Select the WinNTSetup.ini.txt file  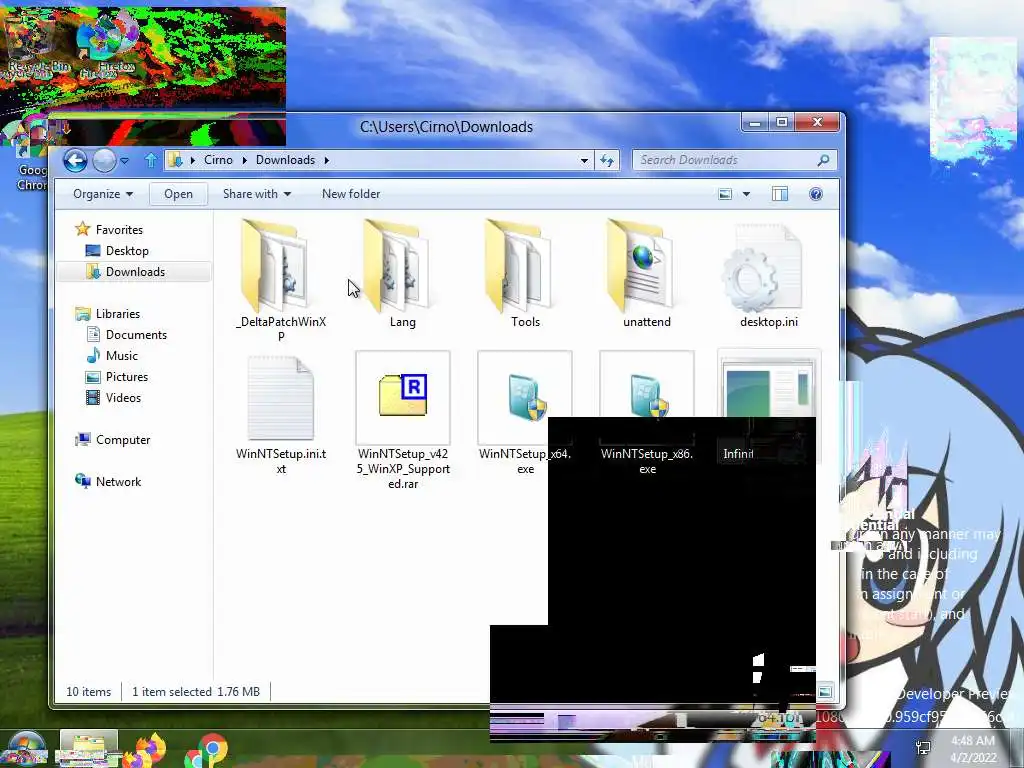point(281,415)
